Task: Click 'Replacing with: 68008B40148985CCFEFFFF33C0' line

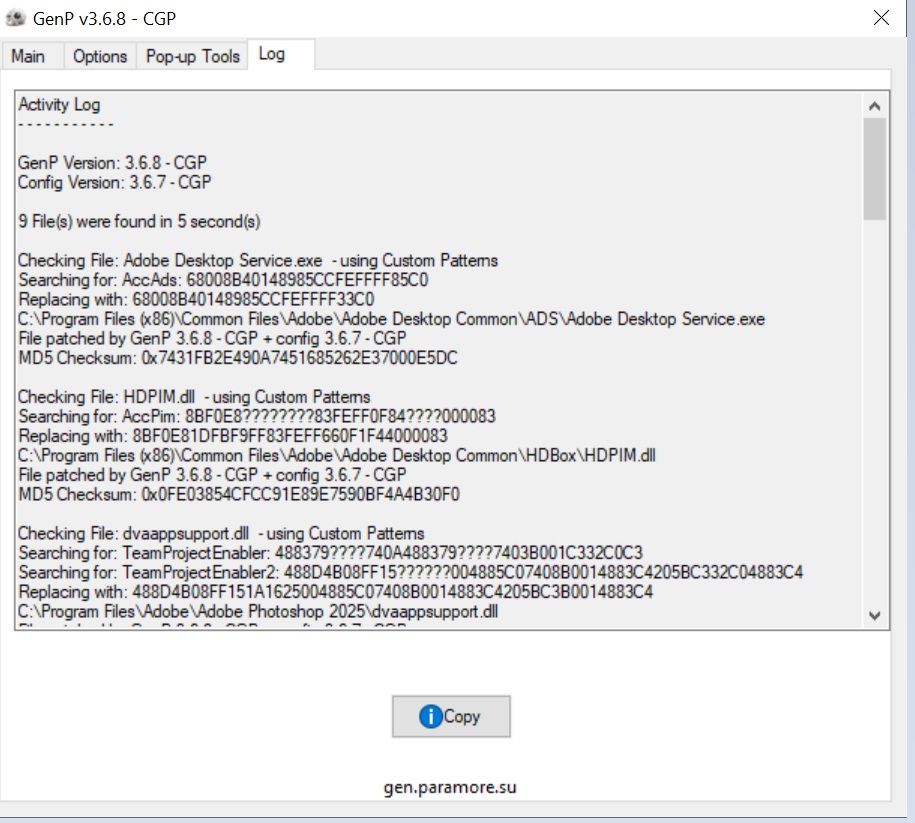Action: (x=196, y=299)
